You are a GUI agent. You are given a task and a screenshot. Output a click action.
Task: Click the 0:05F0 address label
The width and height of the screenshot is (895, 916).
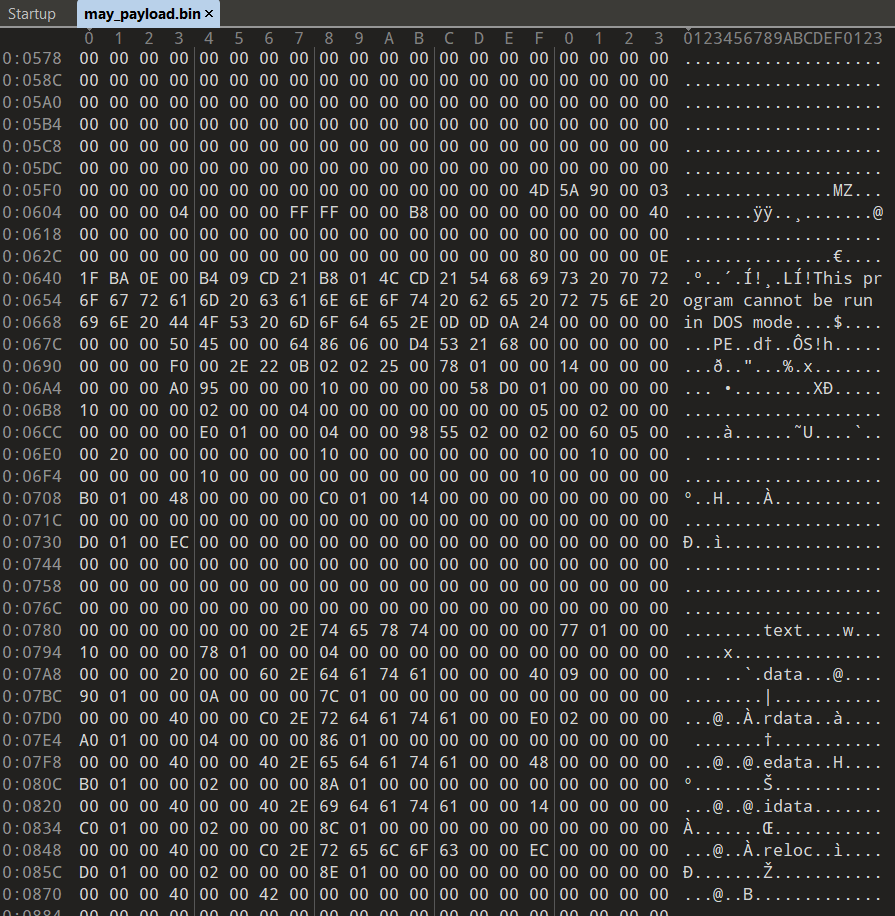[33, 190]
